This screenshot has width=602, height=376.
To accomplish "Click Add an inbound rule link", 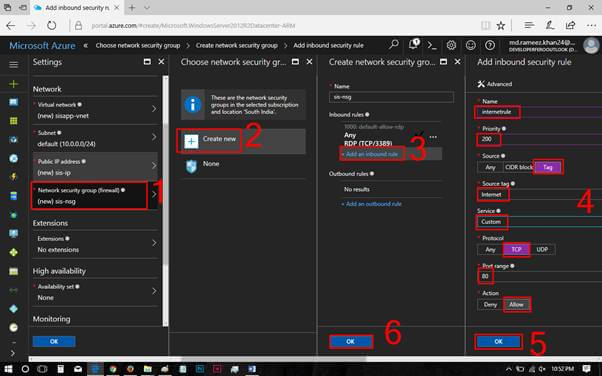I will tap(371, 154).
